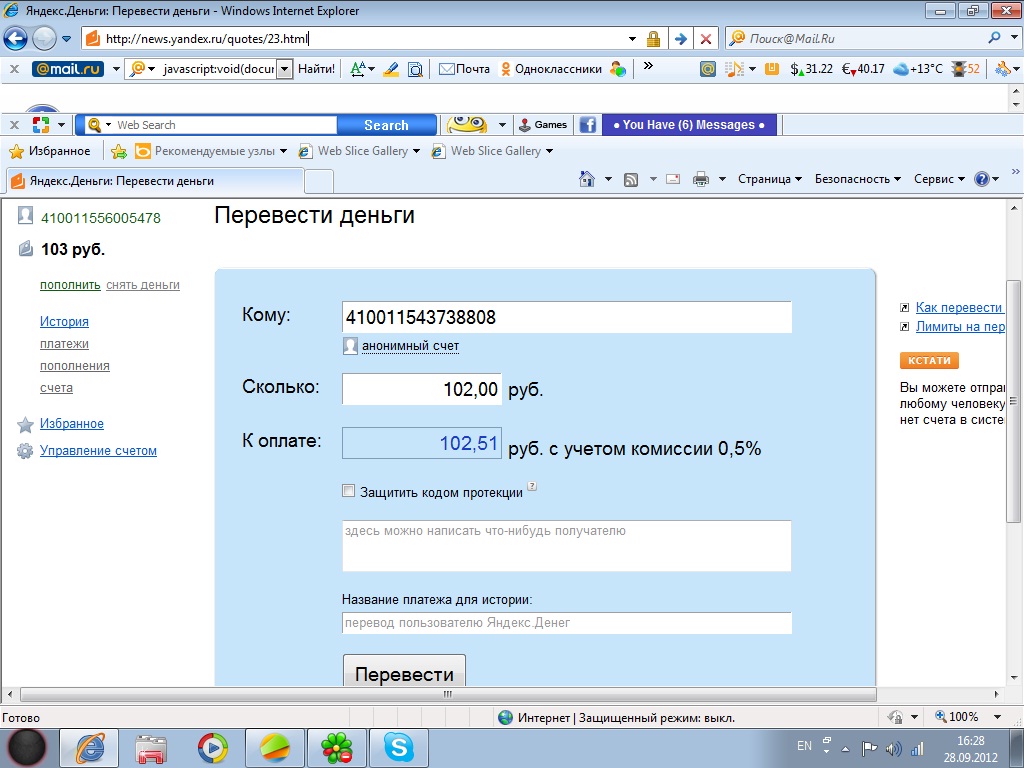1024x768 pixels.
Task: Click the анонимный счет link
Action: coord(410,346)
